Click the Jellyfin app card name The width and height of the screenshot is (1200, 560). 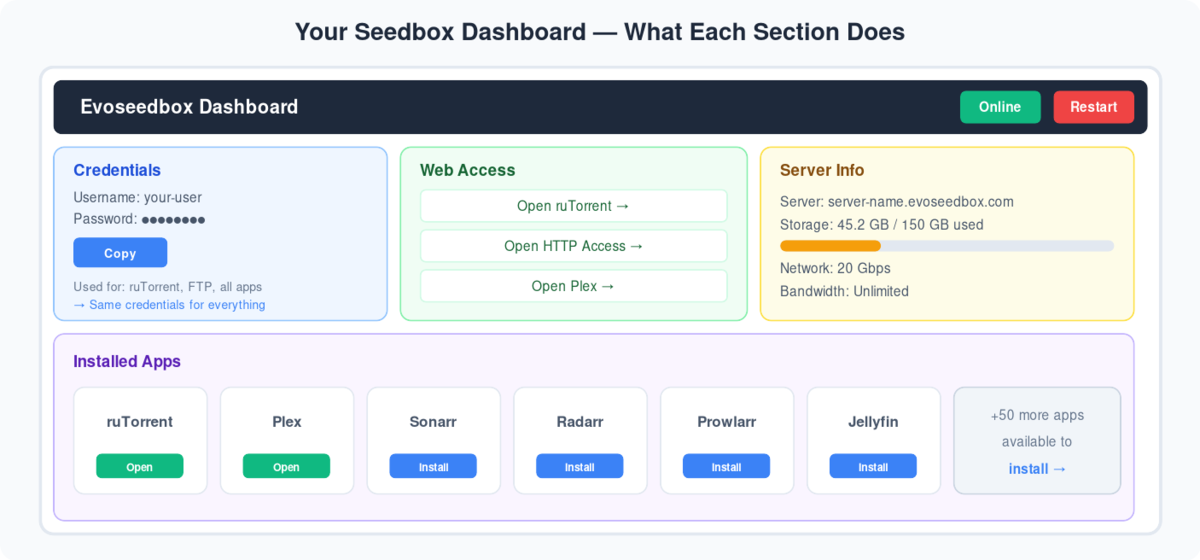point(873,422)
